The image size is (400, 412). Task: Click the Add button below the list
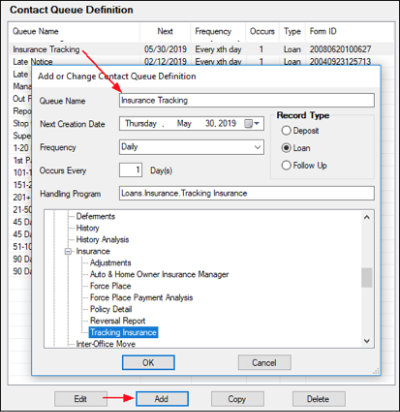coord(162,399)
